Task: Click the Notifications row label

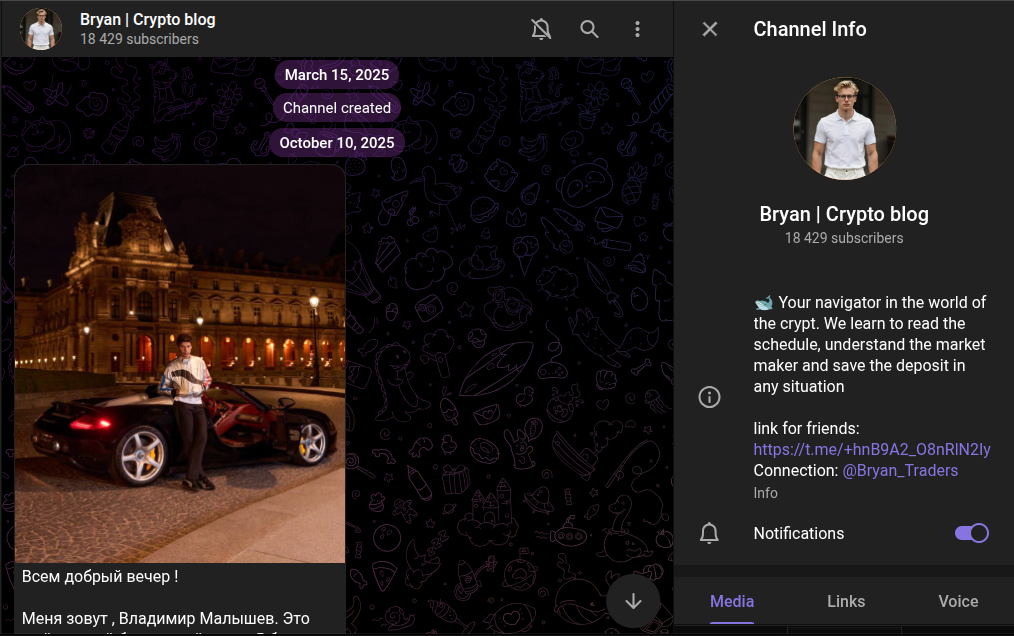Action: click(798, 533)
